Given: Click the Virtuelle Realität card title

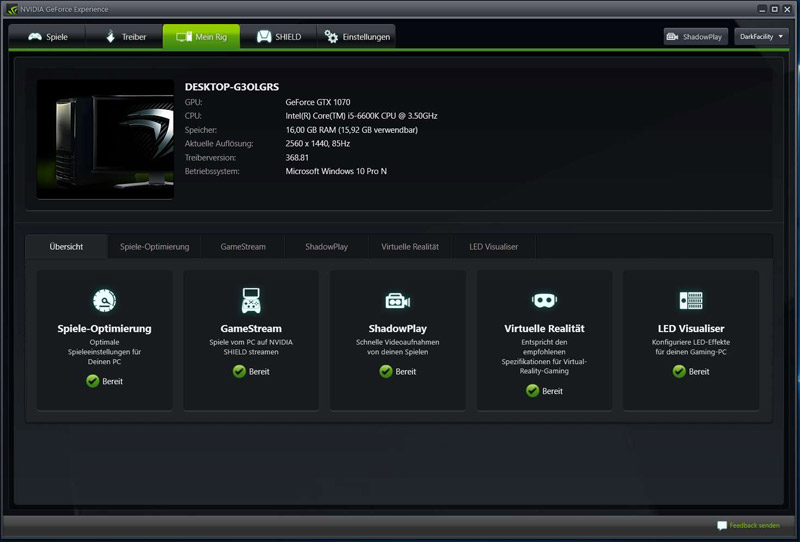Looking at the screenshot, I should click(x=544, y=329).
